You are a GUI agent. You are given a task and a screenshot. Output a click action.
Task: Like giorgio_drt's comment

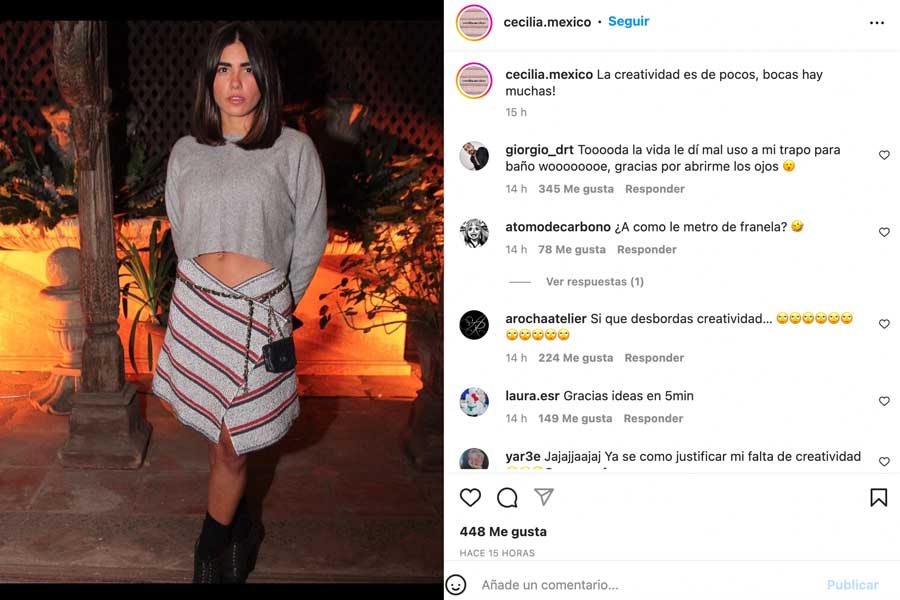pyautogui.click(x=884, y=155)
